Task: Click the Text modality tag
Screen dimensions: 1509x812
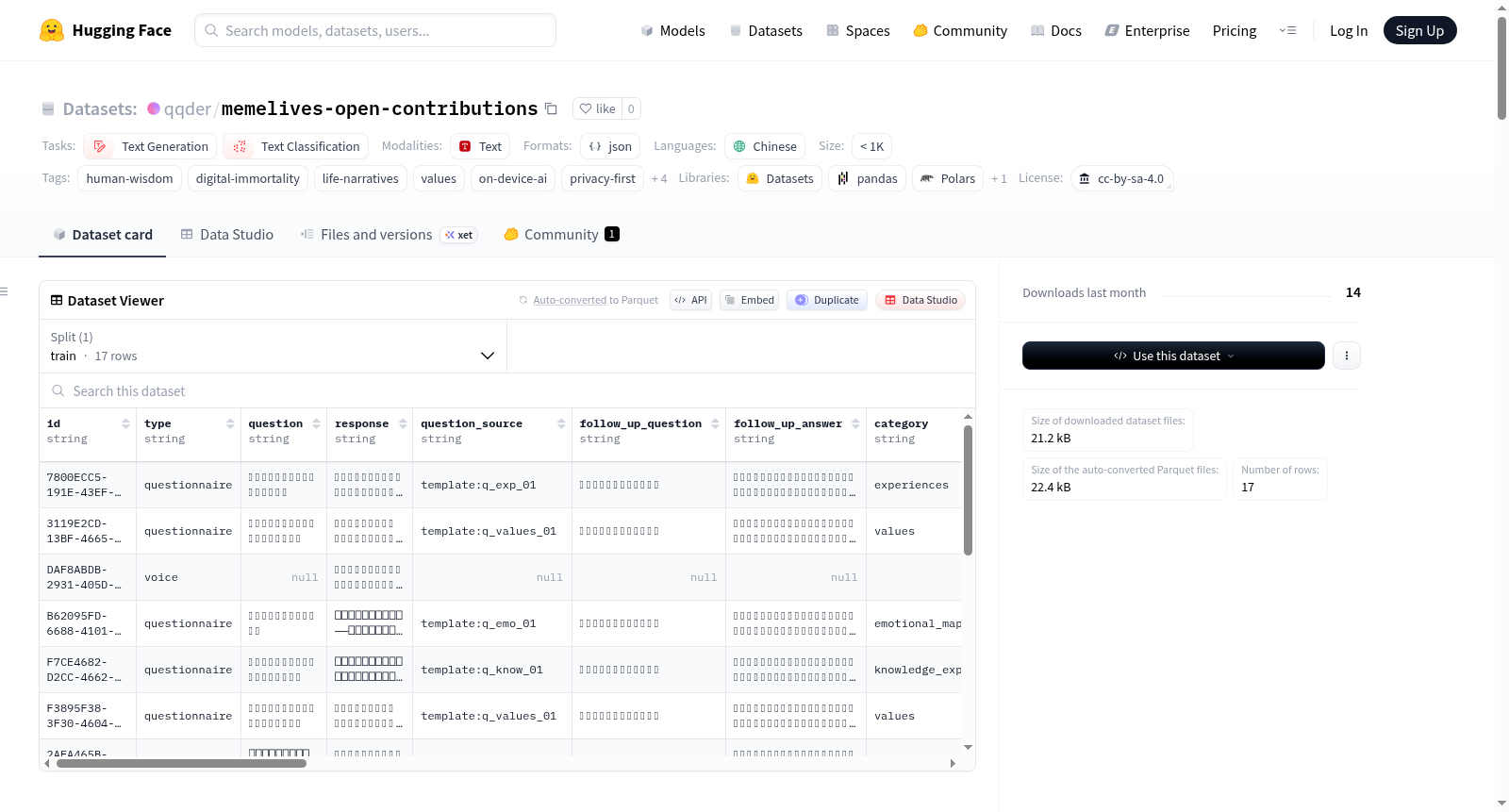Action: pos(480,146)
